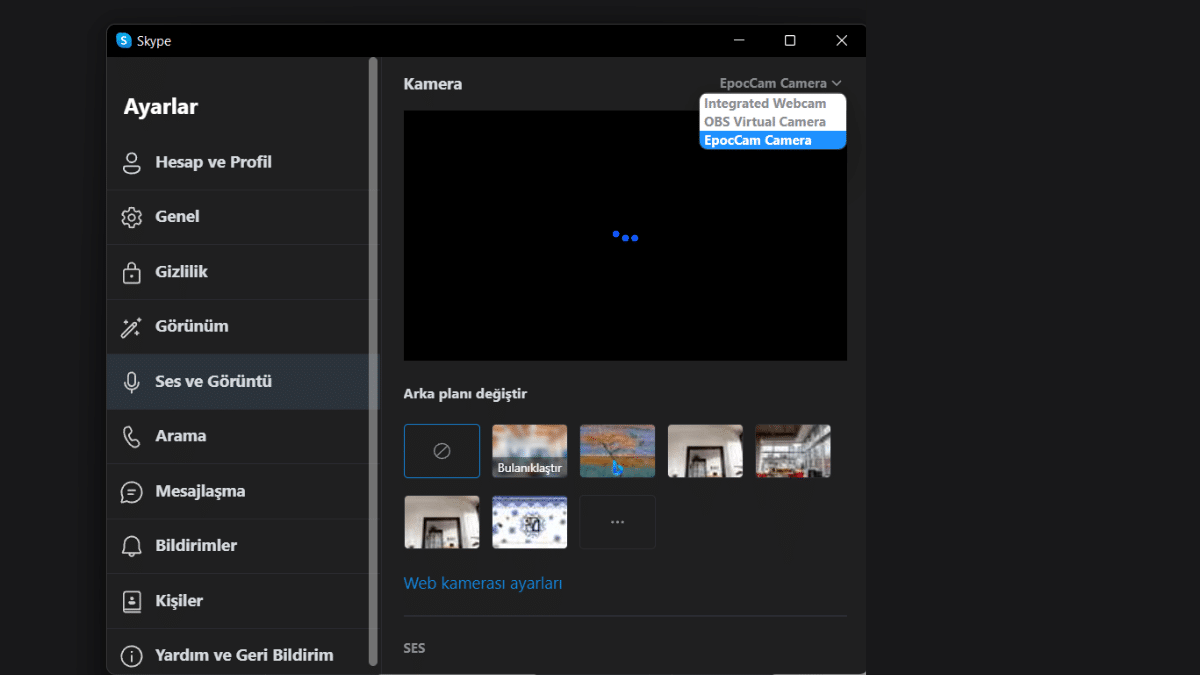Select EpocCam Camera in dropdown list
This screenshot has width=1200, height=675.
click(x=773, y=140)
